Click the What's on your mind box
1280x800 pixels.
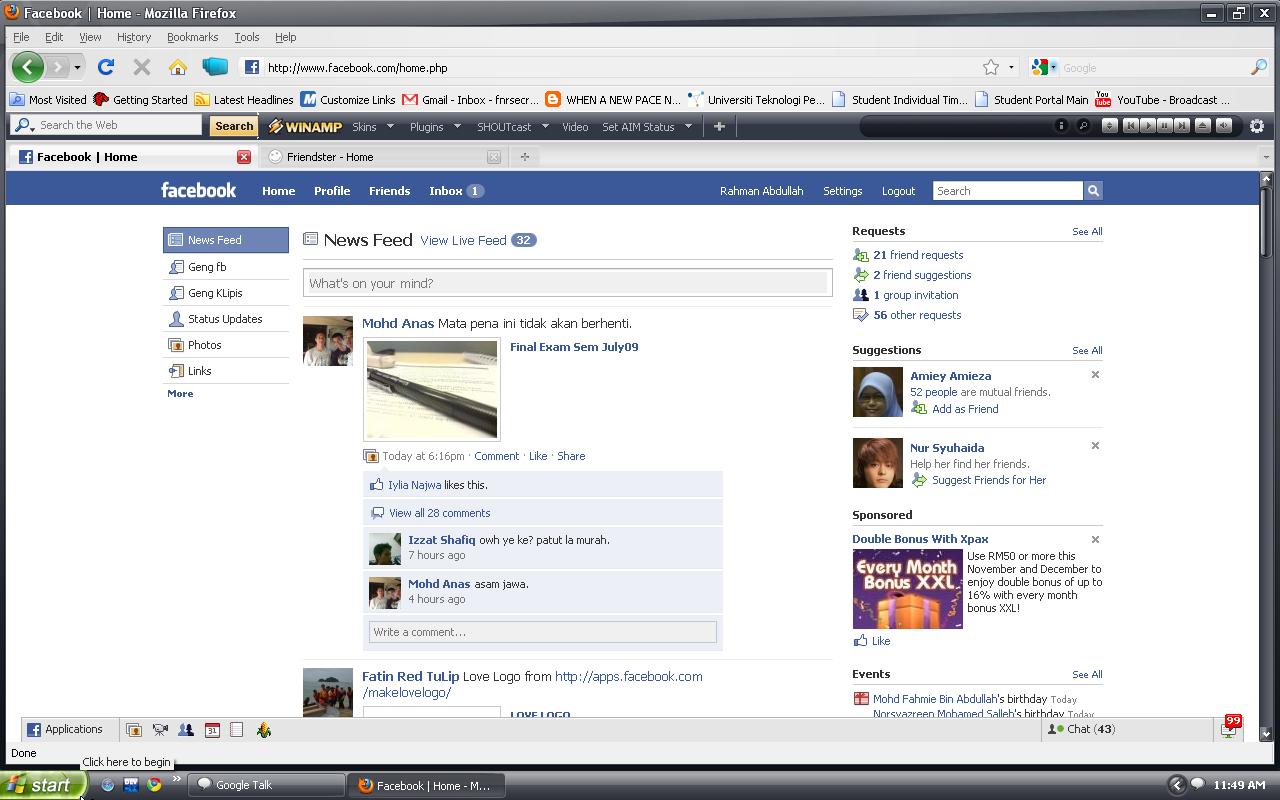[568, 283]
